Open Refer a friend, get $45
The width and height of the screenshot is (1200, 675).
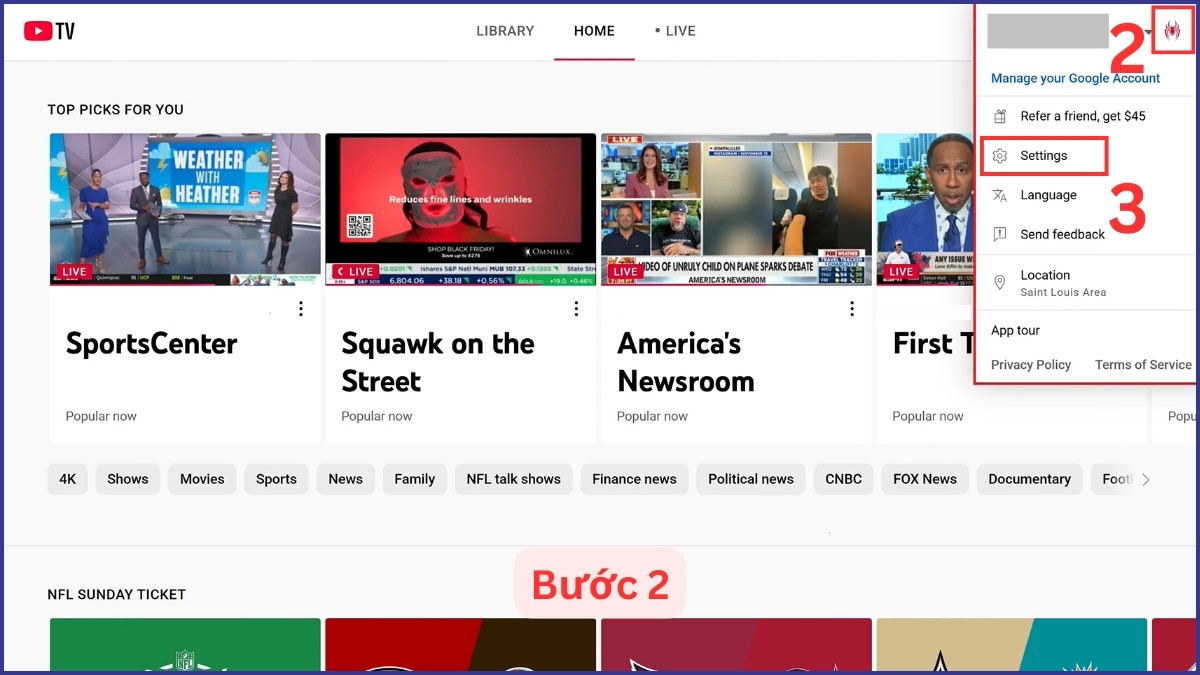[x=1083, y=116]
